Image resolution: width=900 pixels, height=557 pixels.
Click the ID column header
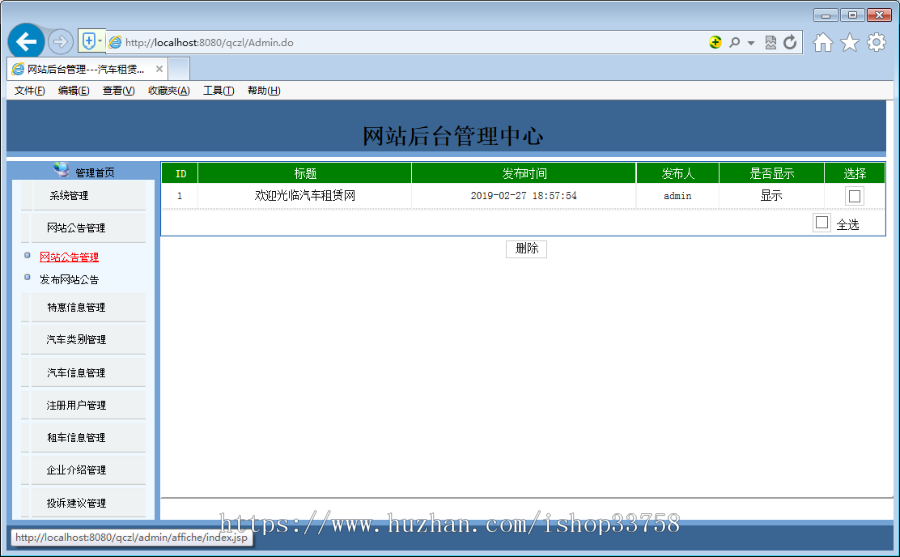(180, 173)
